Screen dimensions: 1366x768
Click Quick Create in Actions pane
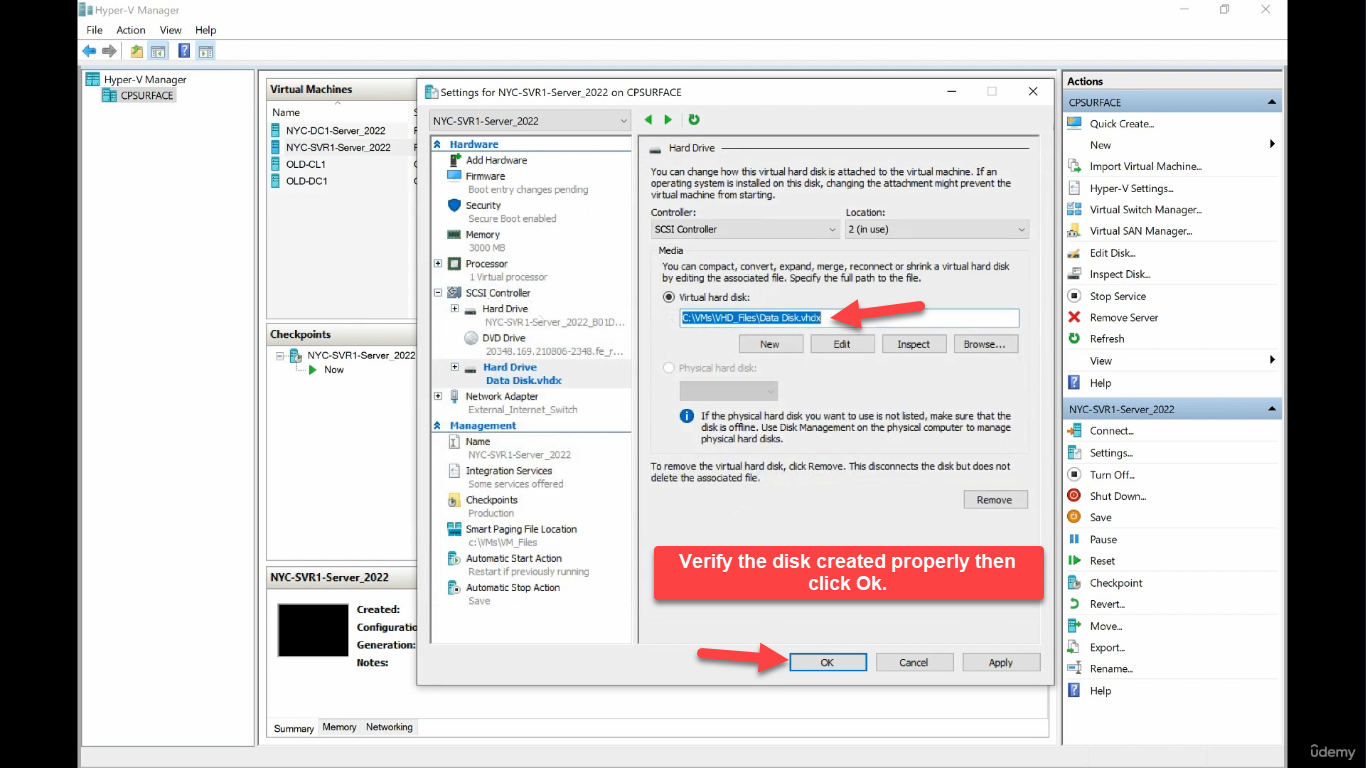(1121, 124)
